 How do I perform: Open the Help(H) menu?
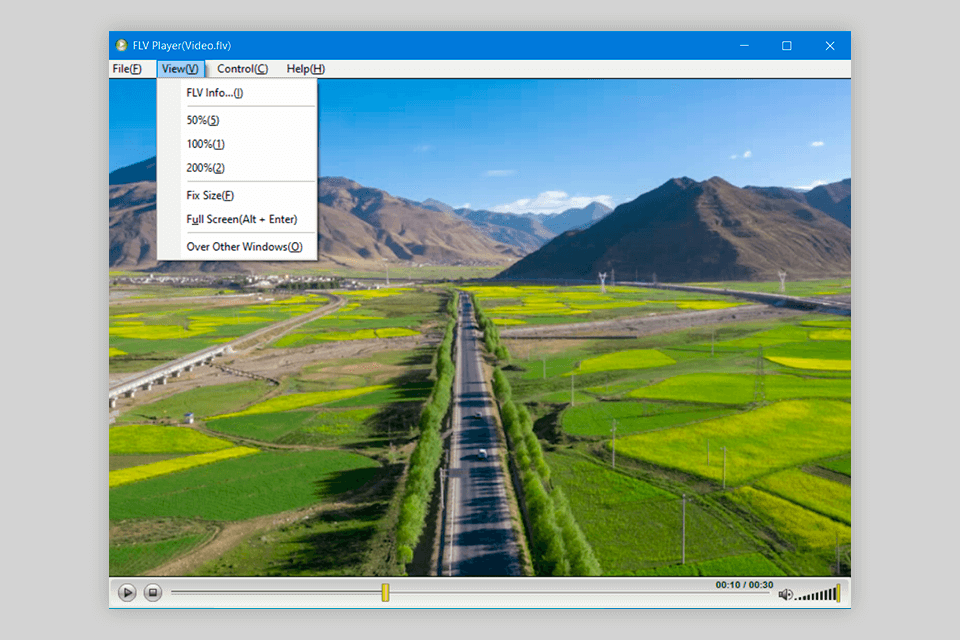(306, 69)
